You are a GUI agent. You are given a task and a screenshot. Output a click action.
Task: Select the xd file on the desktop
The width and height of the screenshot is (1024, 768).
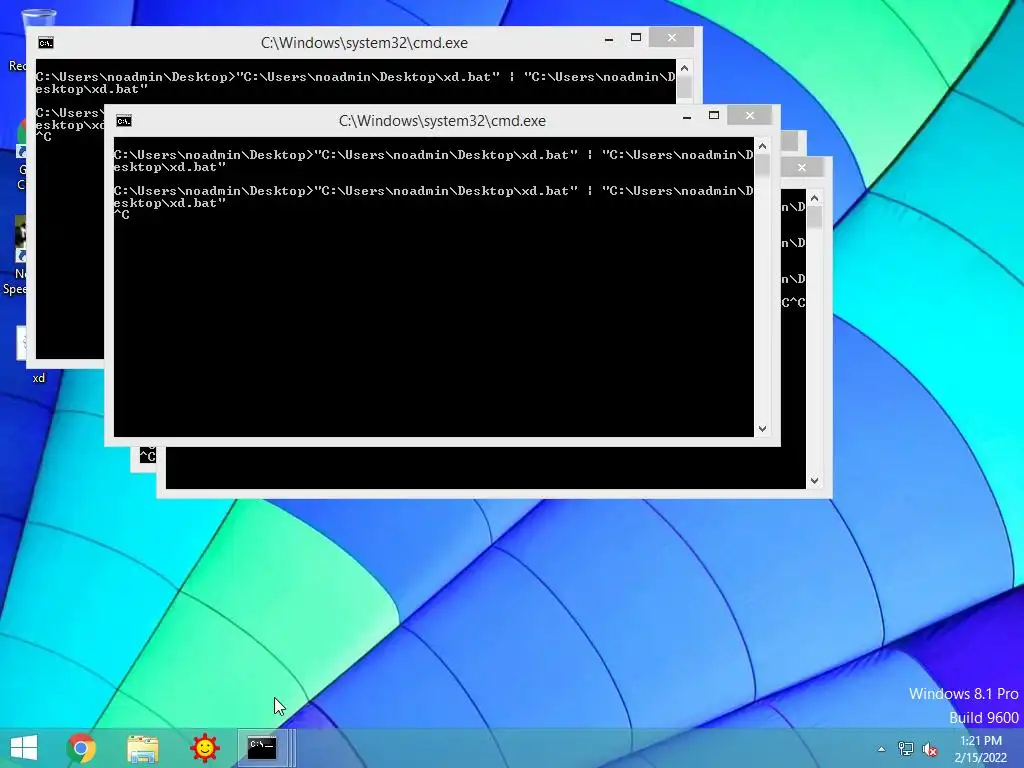tap(26, 356)
